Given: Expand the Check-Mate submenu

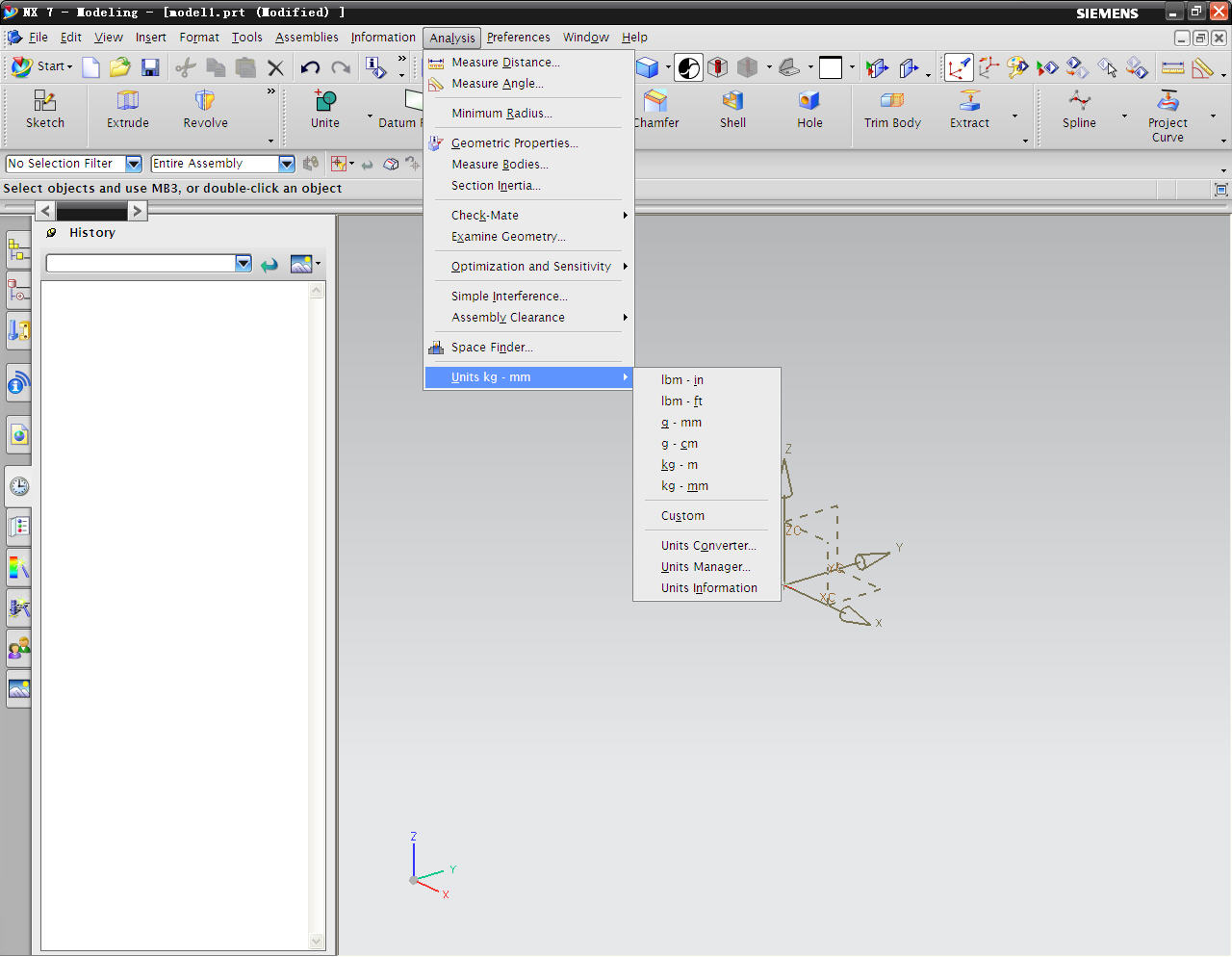Looking at the screenshot, I should pos(527,216).
